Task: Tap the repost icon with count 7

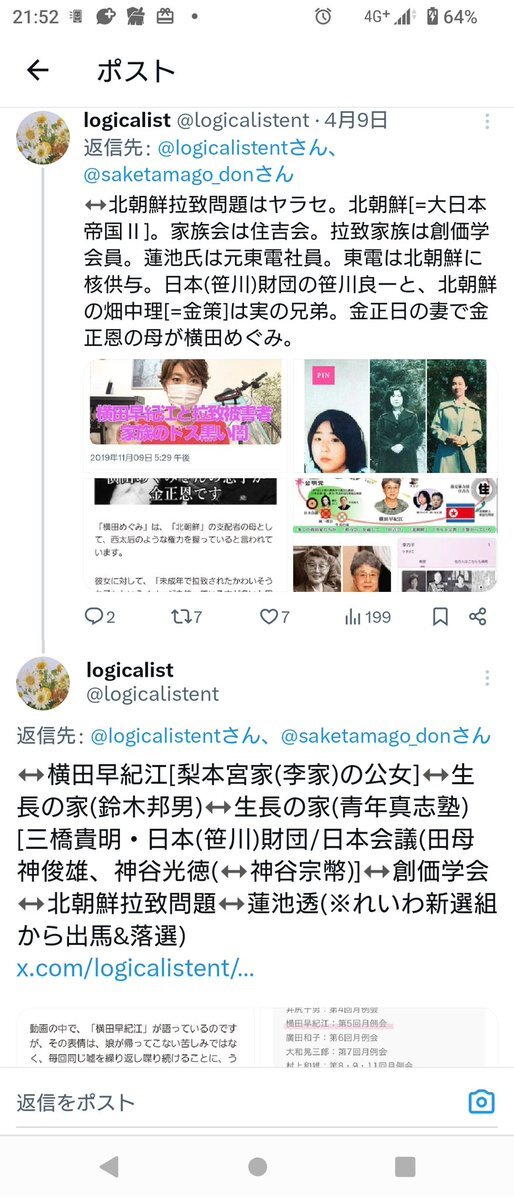Action: (x=187, y=616)
